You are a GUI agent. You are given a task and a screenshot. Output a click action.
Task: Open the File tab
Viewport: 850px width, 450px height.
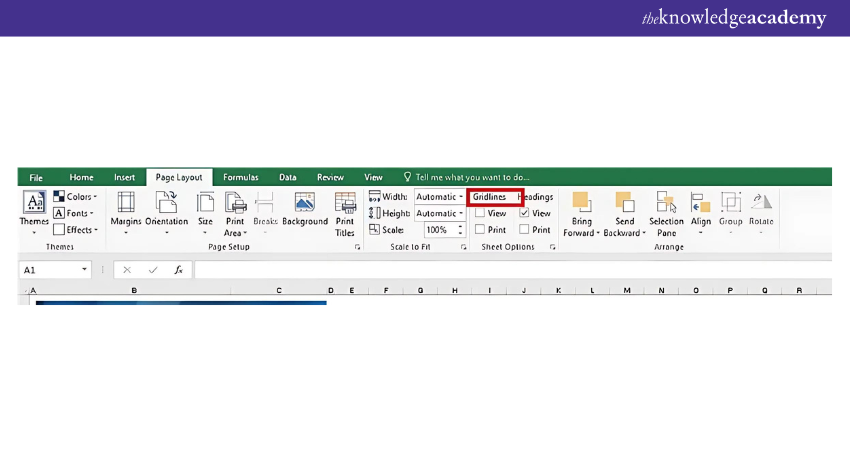point(36,177)
